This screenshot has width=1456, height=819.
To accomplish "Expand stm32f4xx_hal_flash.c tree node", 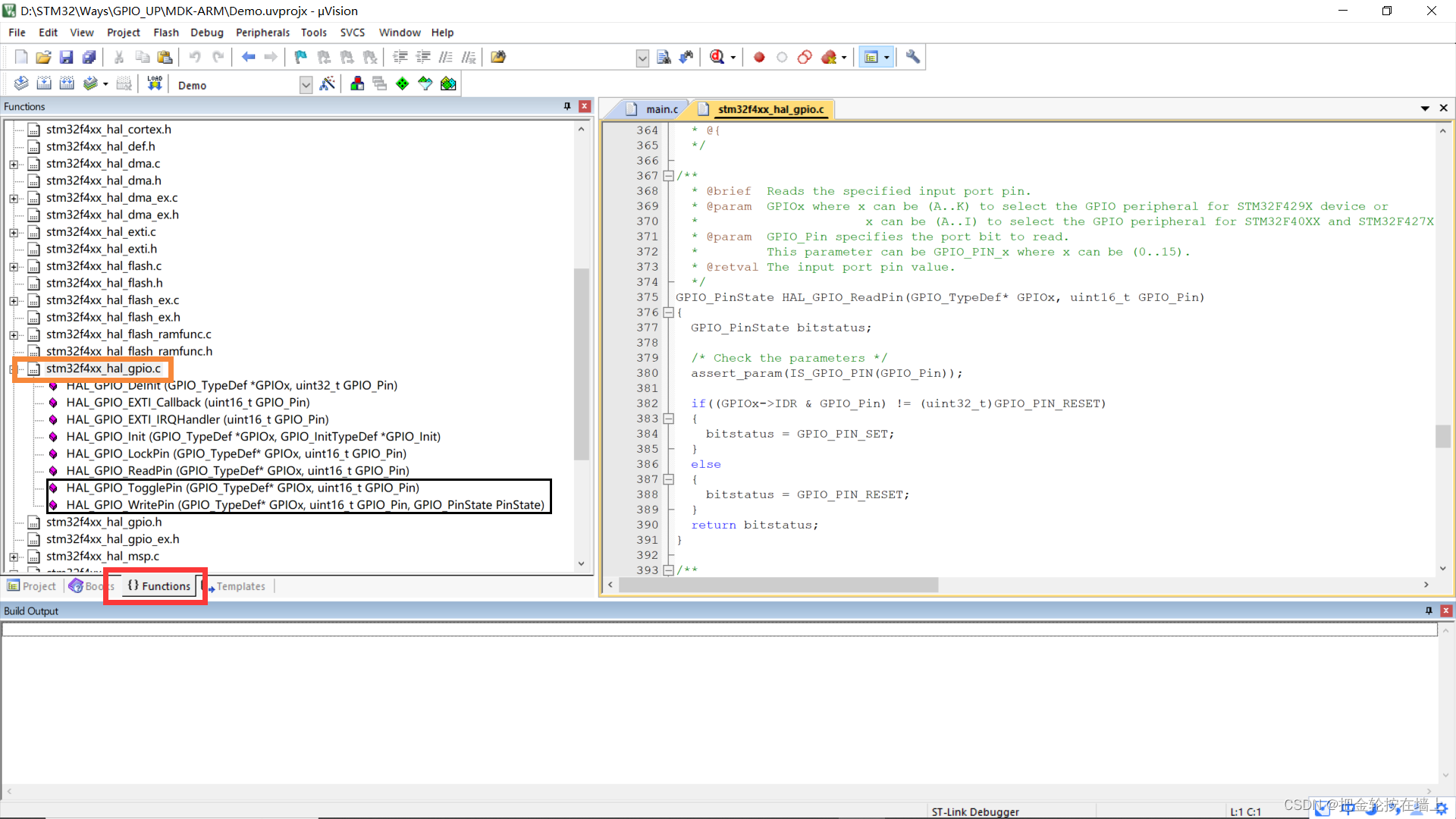I will [x=14, y=266].
